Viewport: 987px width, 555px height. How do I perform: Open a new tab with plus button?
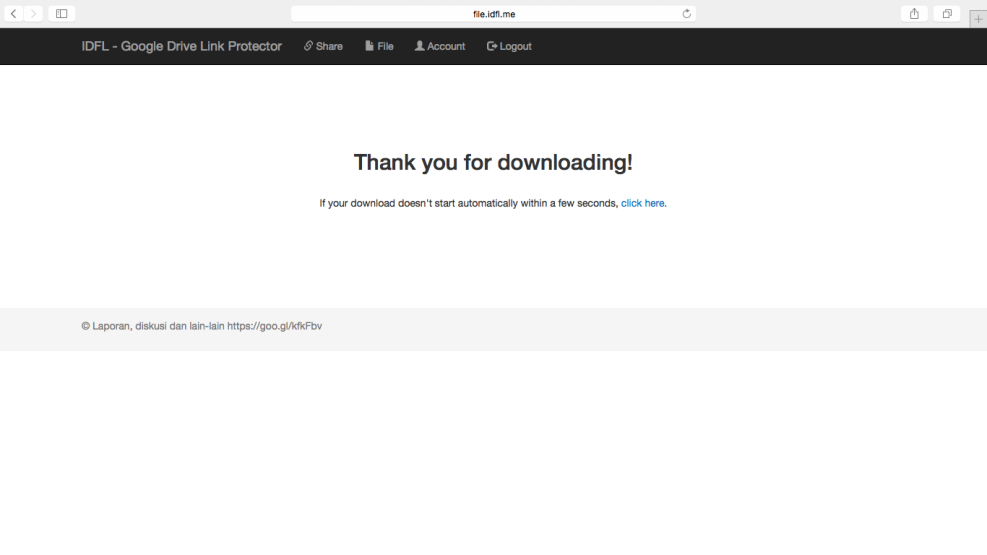pyautogui.click(x=978, y=19)
